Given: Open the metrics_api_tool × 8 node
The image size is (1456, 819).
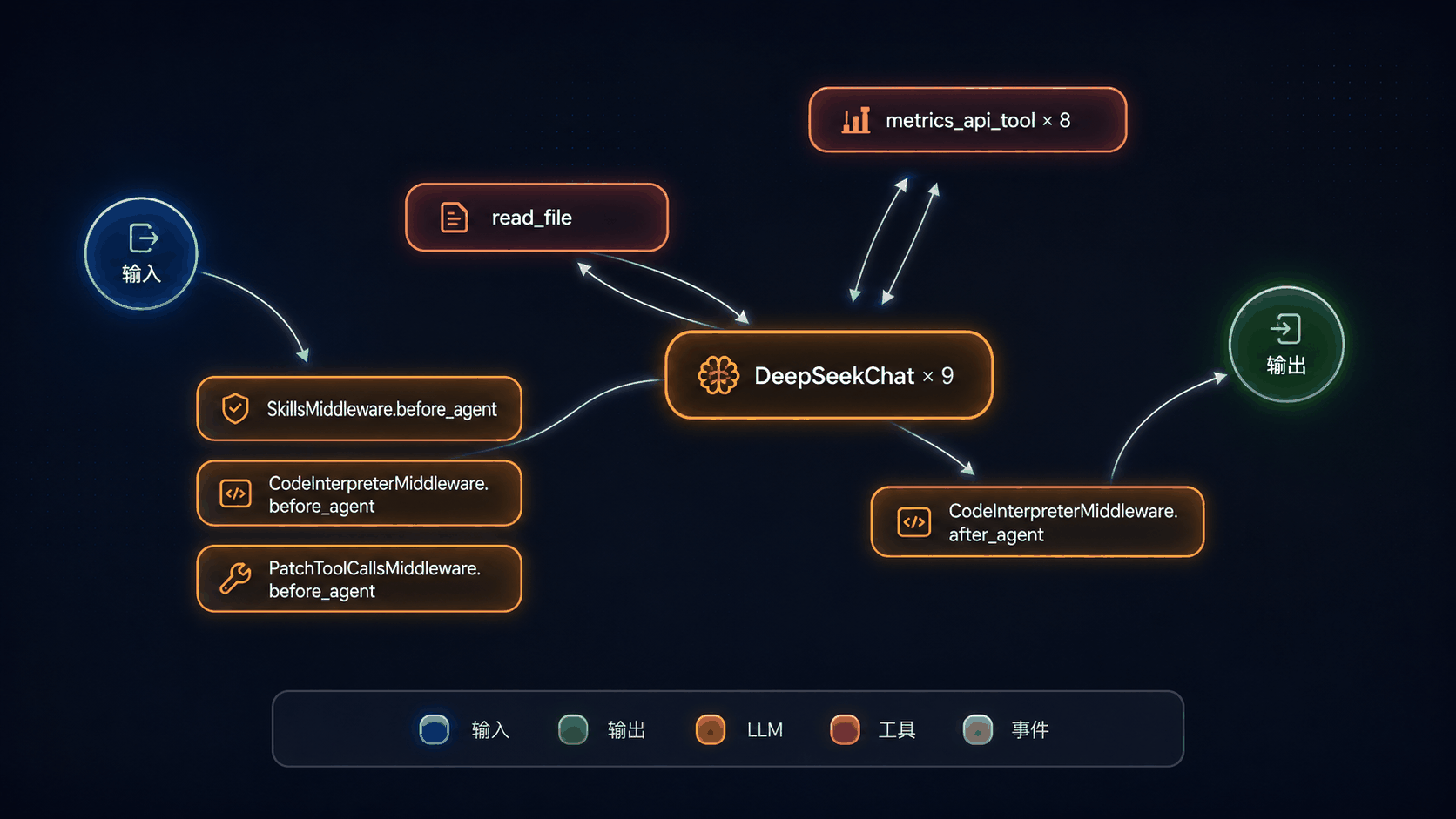Looking at the screenshot, I should (x=967, y=120).
